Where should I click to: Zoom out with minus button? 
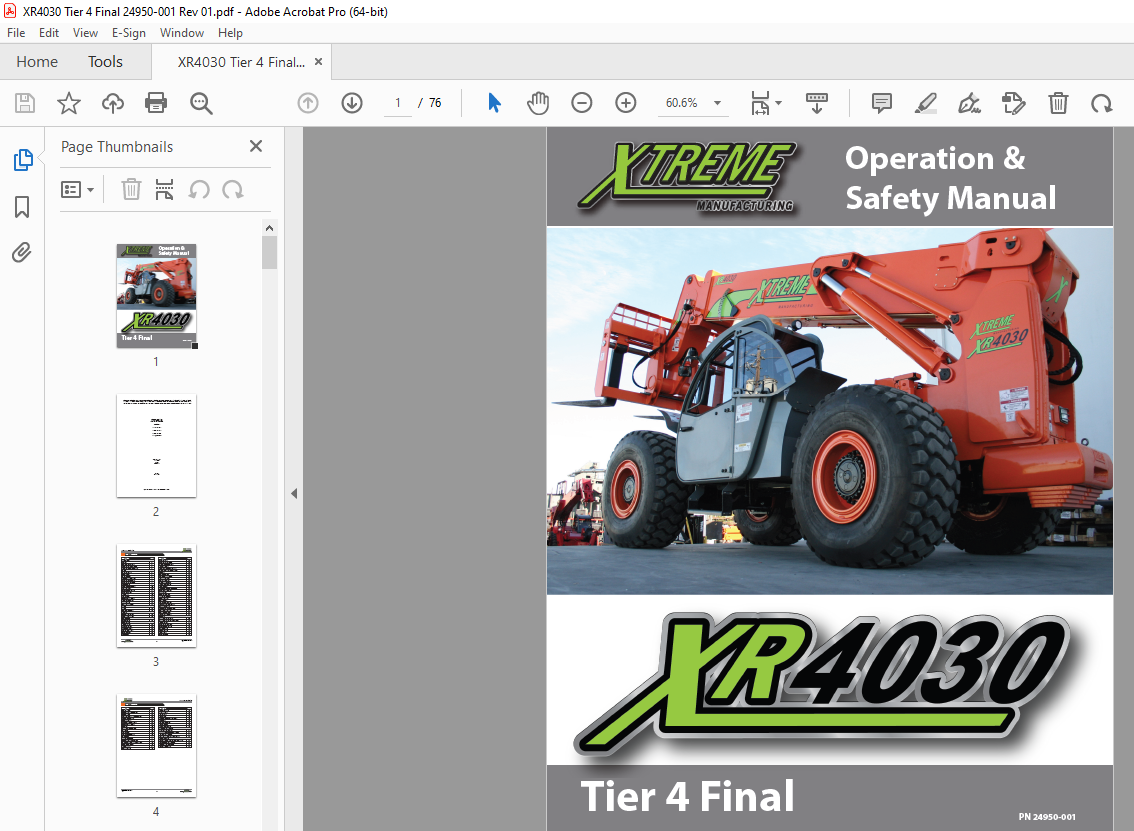[581, 103]
